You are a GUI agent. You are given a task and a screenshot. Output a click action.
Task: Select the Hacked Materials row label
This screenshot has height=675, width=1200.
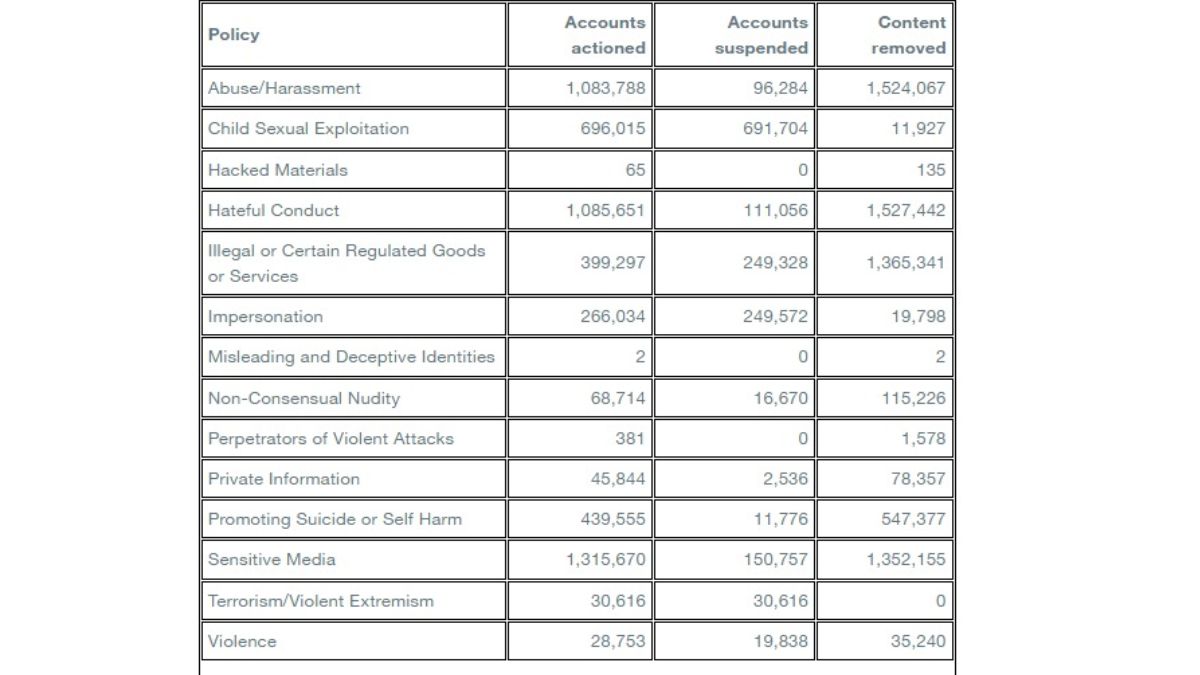278,170
